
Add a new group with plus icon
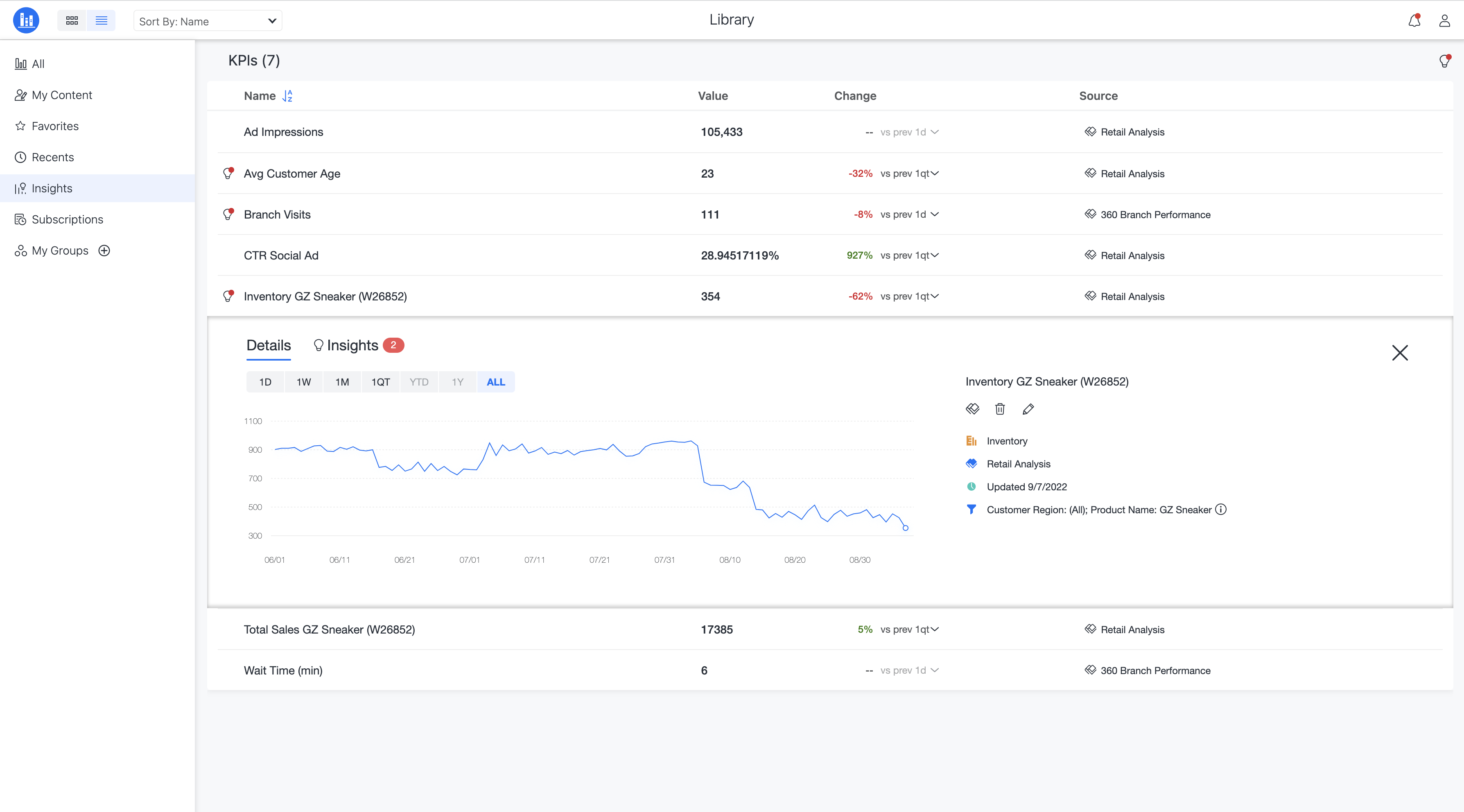point(104,250)
